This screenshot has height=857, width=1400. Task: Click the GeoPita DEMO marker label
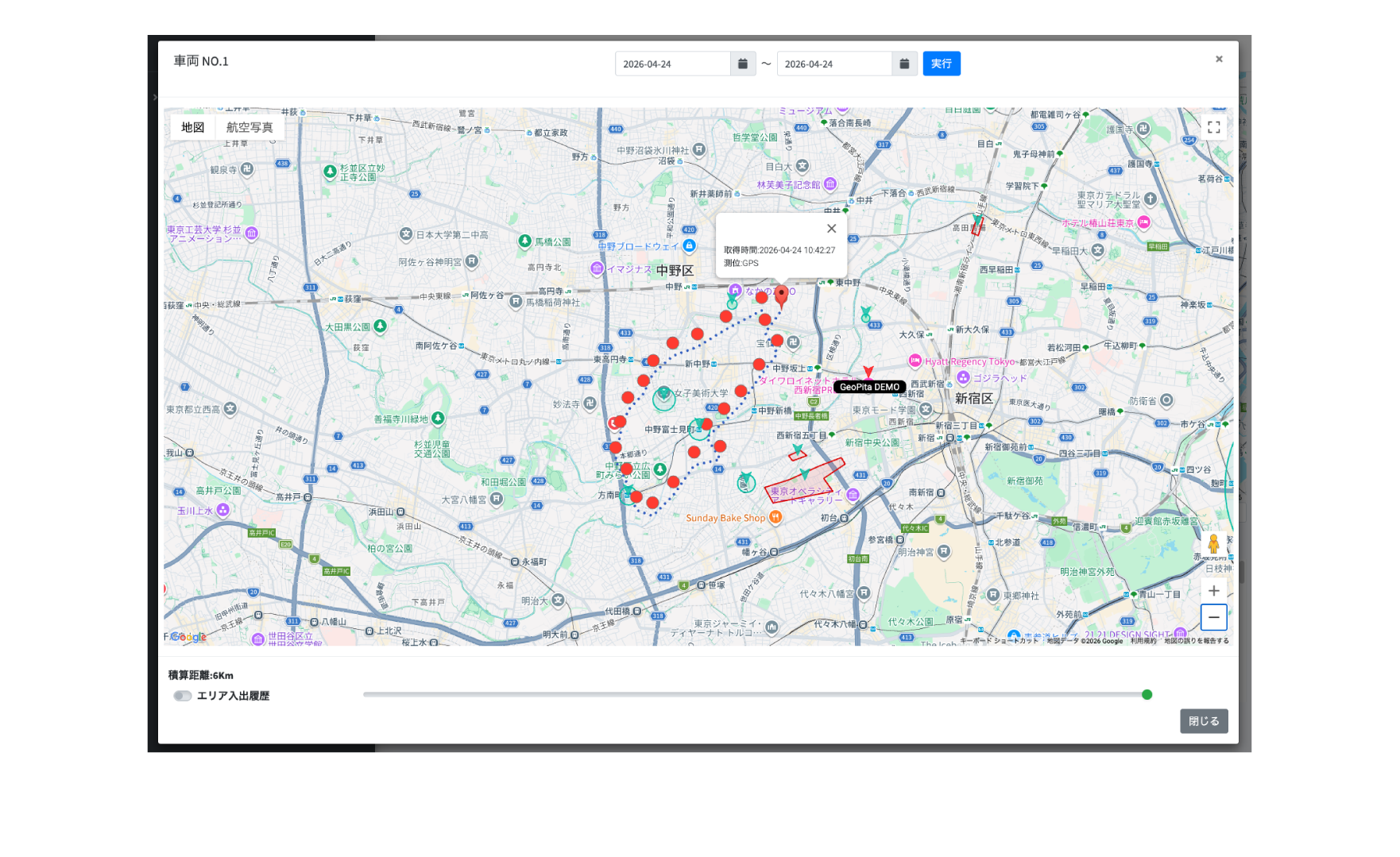869,387
